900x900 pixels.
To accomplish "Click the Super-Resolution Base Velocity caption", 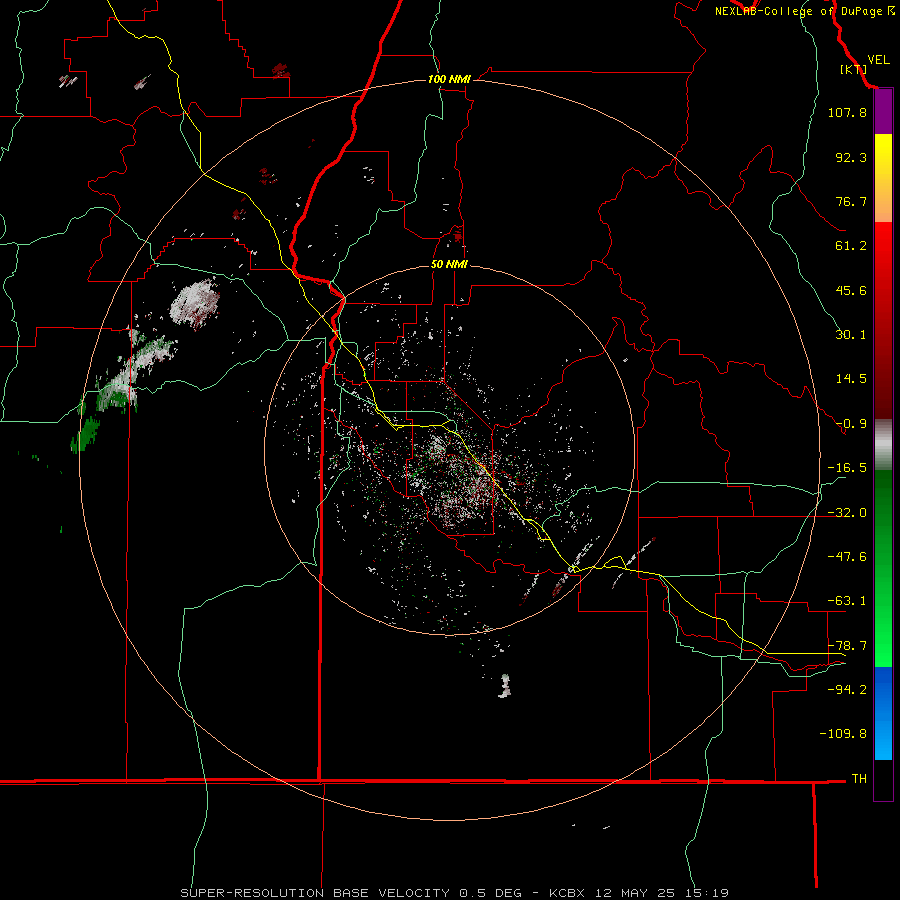I will (454, 893).
